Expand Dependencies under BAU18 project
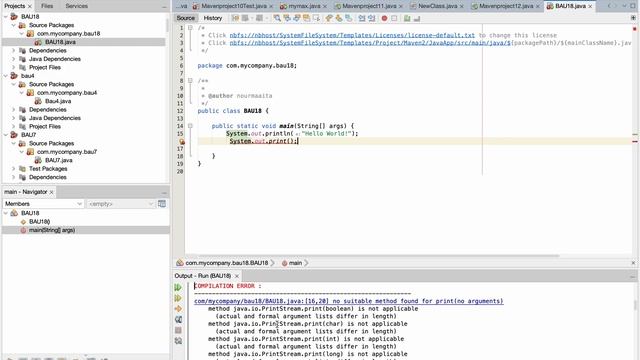Image resolution: width=640 pixels, height=360 pixels. pos(13,51)
